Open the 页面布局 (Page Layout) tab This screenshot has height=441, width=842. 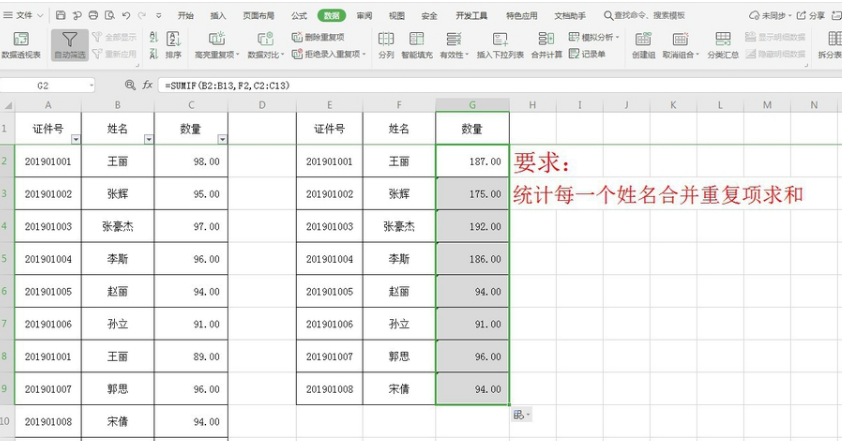click(x=258, y=16)
